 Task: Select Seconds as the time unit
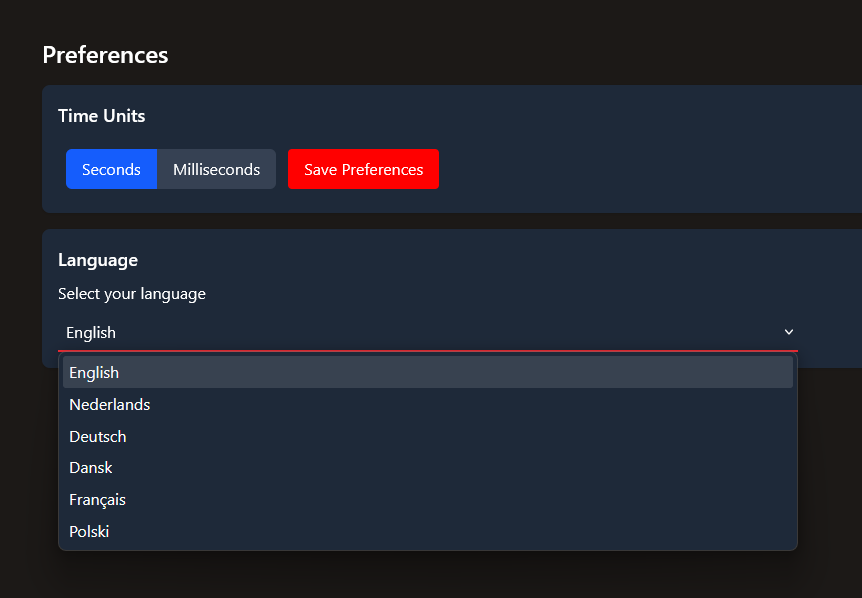[111, 170]
